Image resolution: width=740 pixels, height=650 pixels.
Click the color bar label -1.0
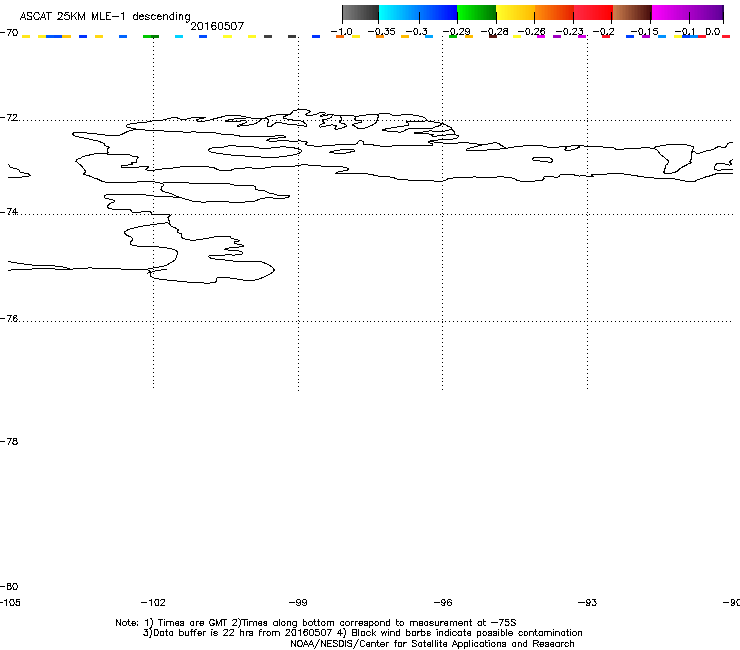pyautogui.click(x=342, y=32)
